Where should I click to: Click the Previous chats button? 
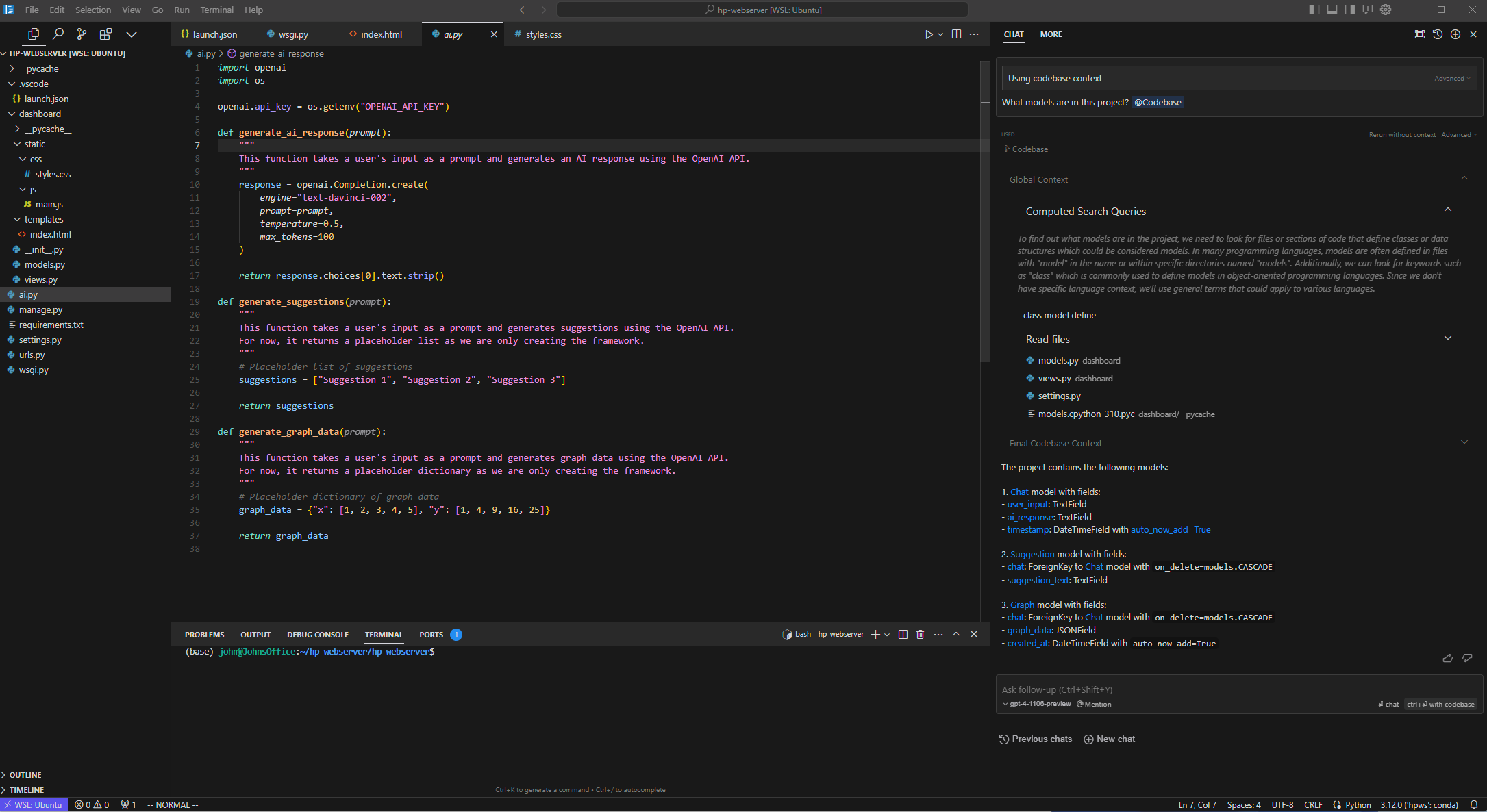pos(1036,739)
